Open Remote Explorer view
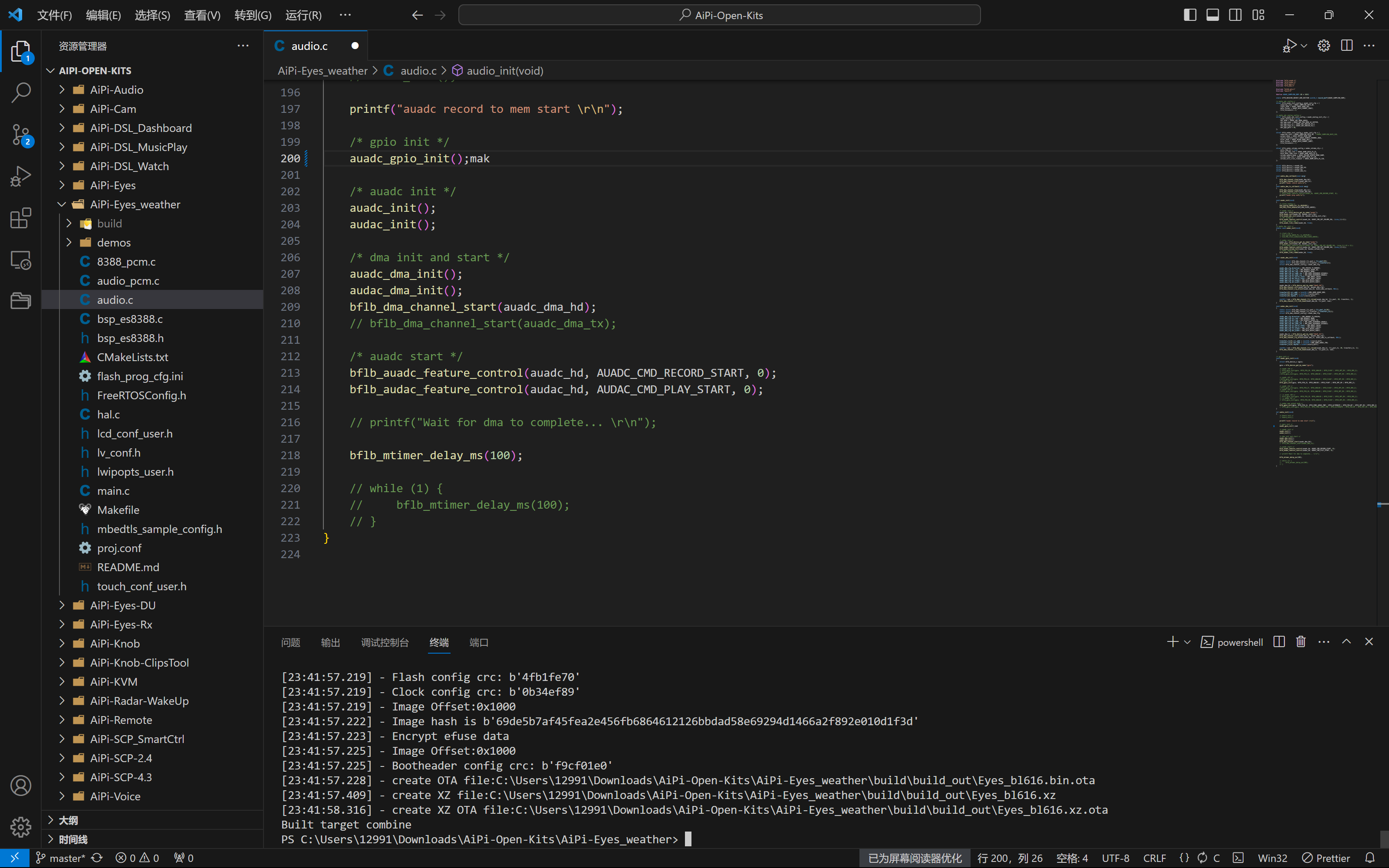 21,260
